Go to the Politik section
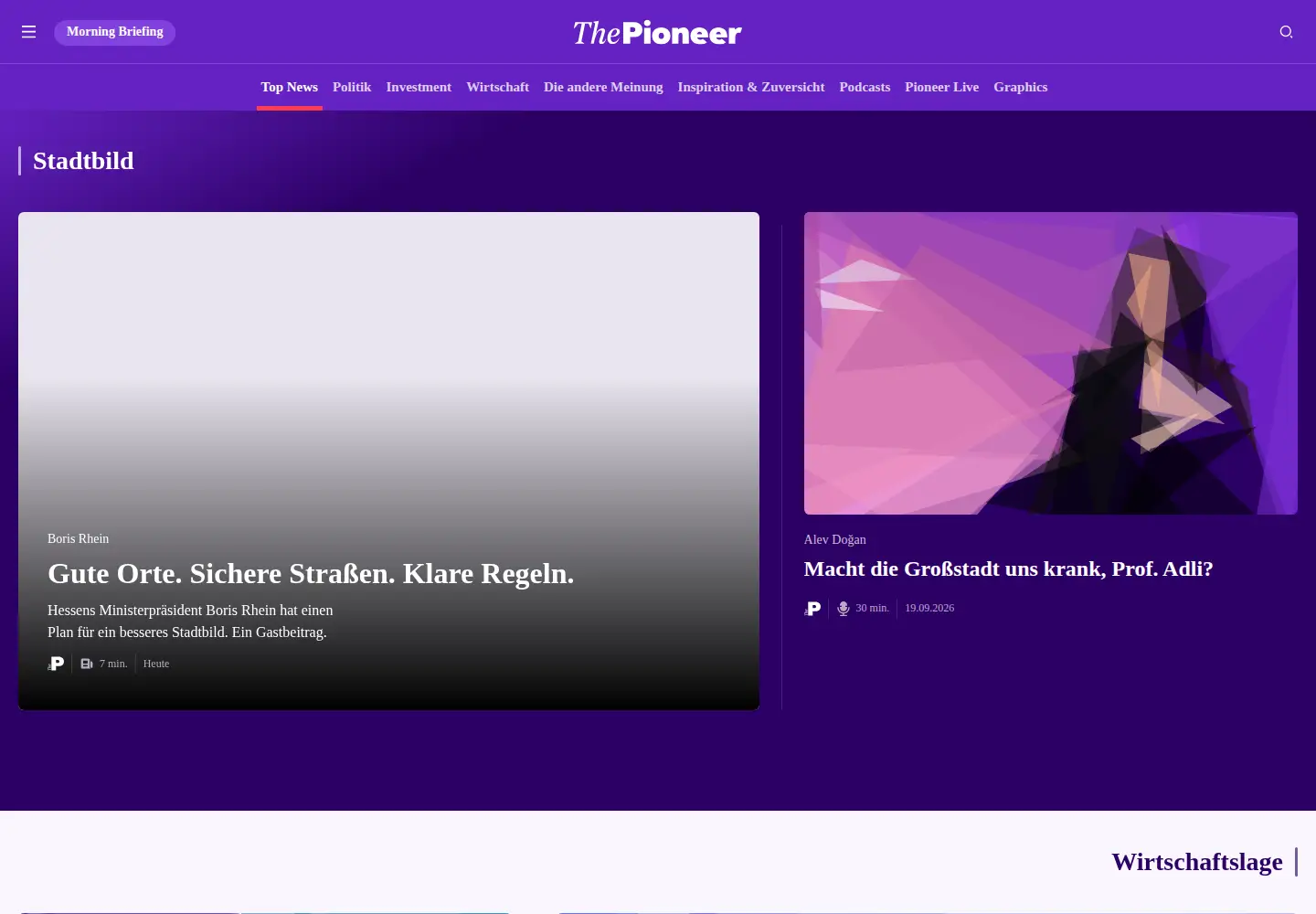The height and width of the screenshot is (914, 1316). [x=352, y=87]
